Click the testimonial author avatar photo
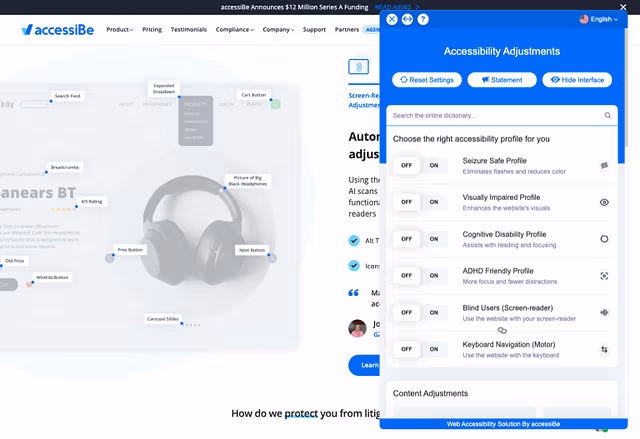This screenshot has height=439, width=640. point(357,328)
